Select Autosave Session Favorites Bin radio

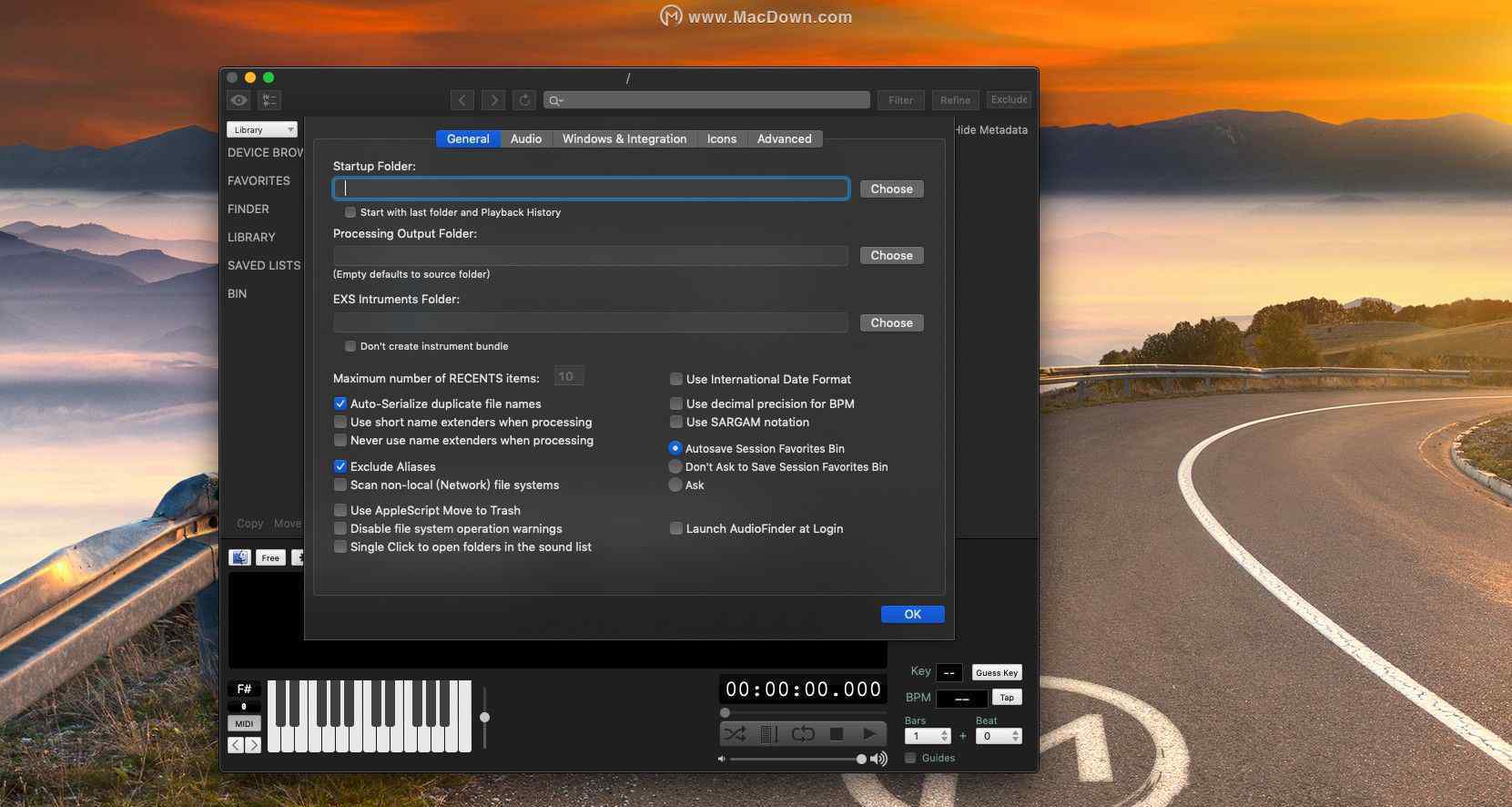click(675, 448)
